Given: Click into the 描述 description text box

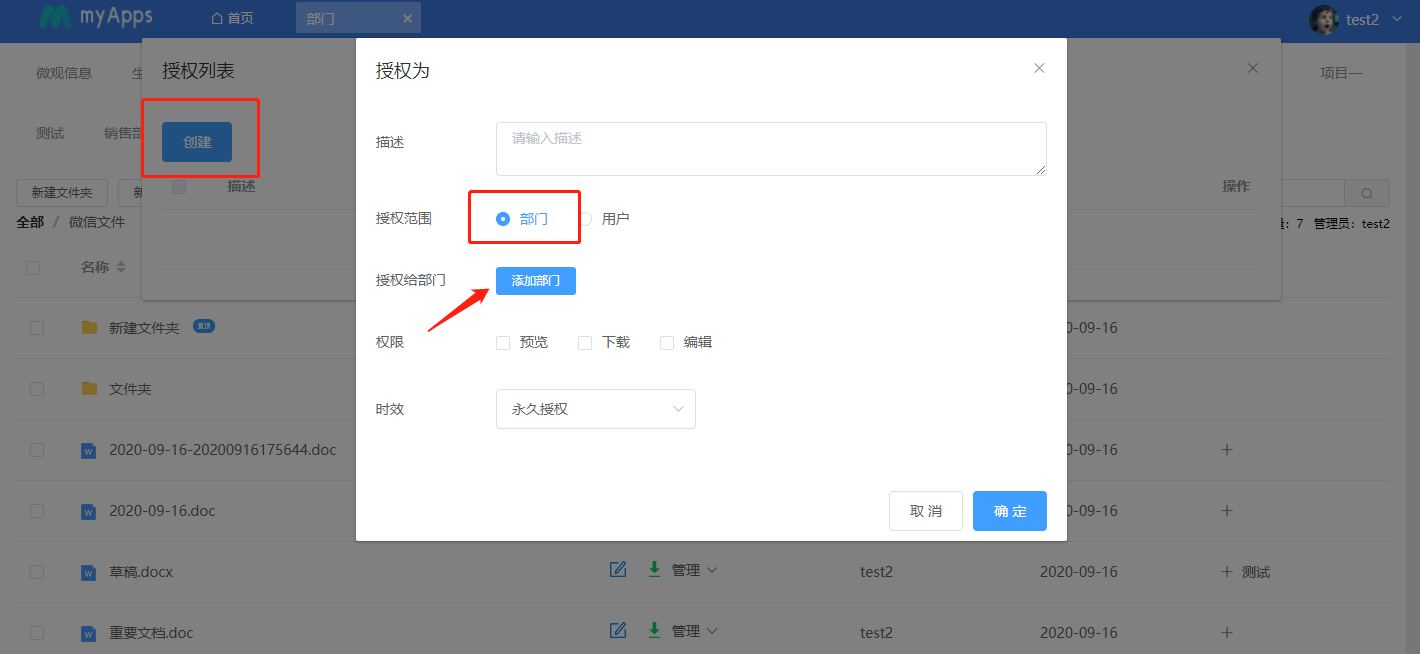Looking at the screenshot, I should click(770, 149).
